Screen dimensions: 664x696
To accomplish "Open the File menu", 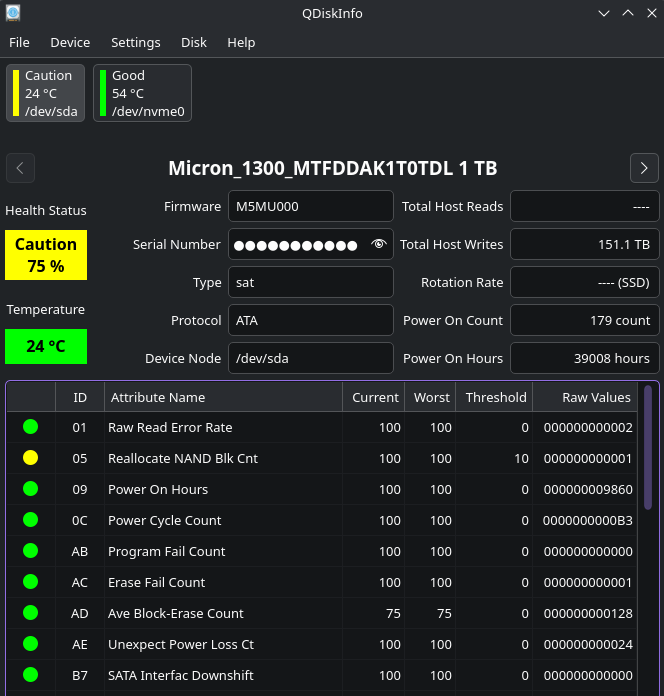I will 19,43.
